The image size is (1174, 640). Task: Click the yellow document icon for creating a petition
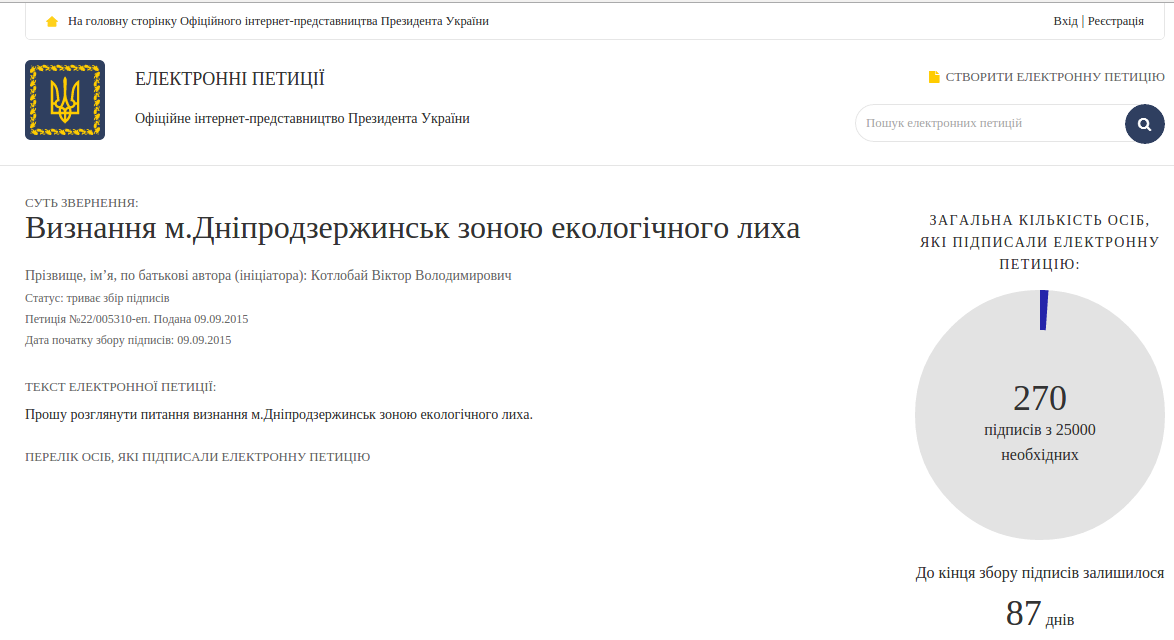[x=934, y=77]
